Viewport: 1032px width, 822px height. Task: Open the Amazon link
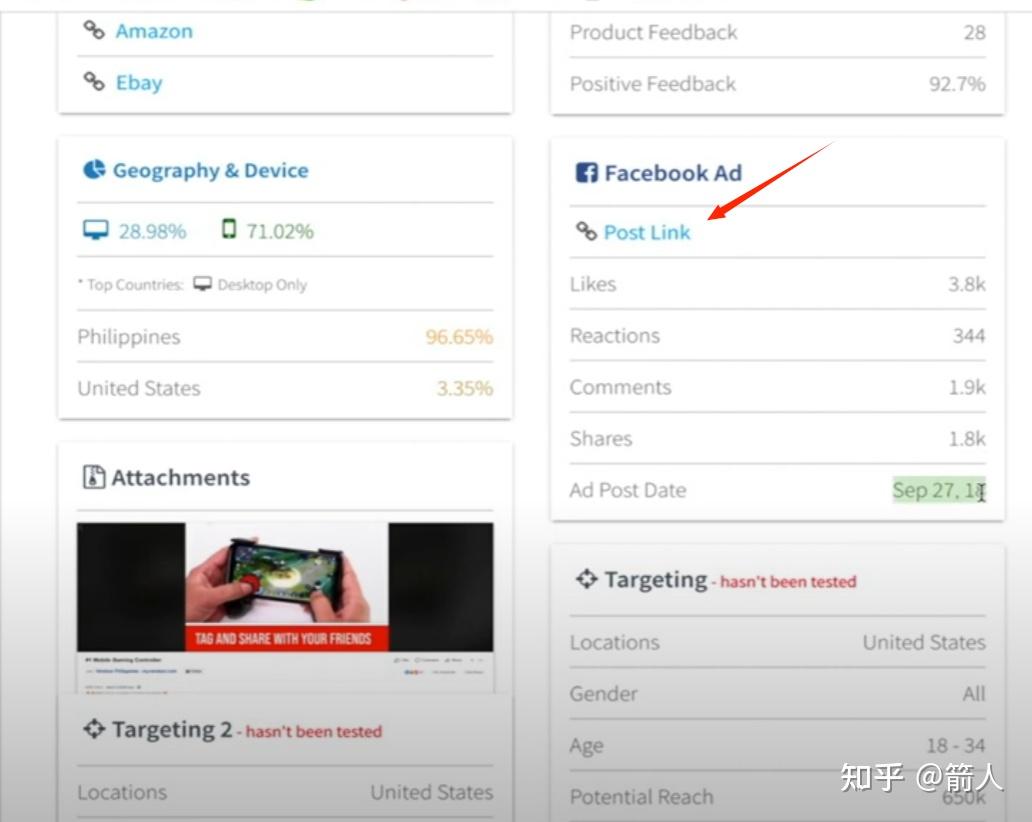tap(154, 31)
